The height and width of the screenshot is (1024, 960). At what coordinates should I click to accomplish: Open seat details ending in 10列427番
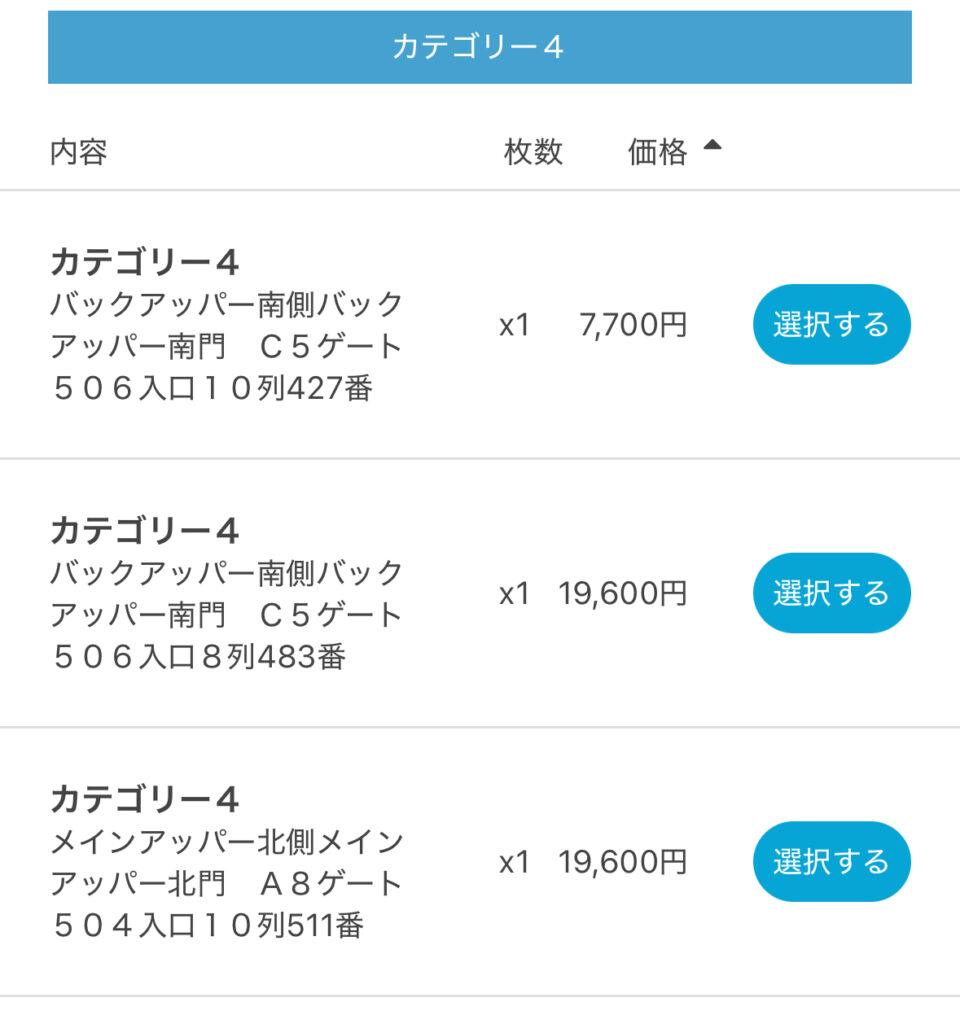click(x=226, y=345)
